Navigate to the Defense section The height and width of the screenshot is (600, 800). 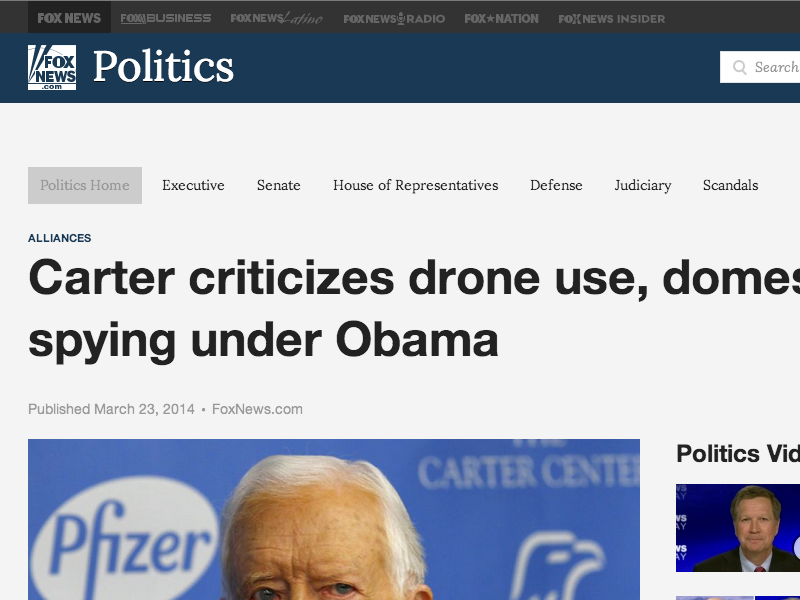point(556,185)
